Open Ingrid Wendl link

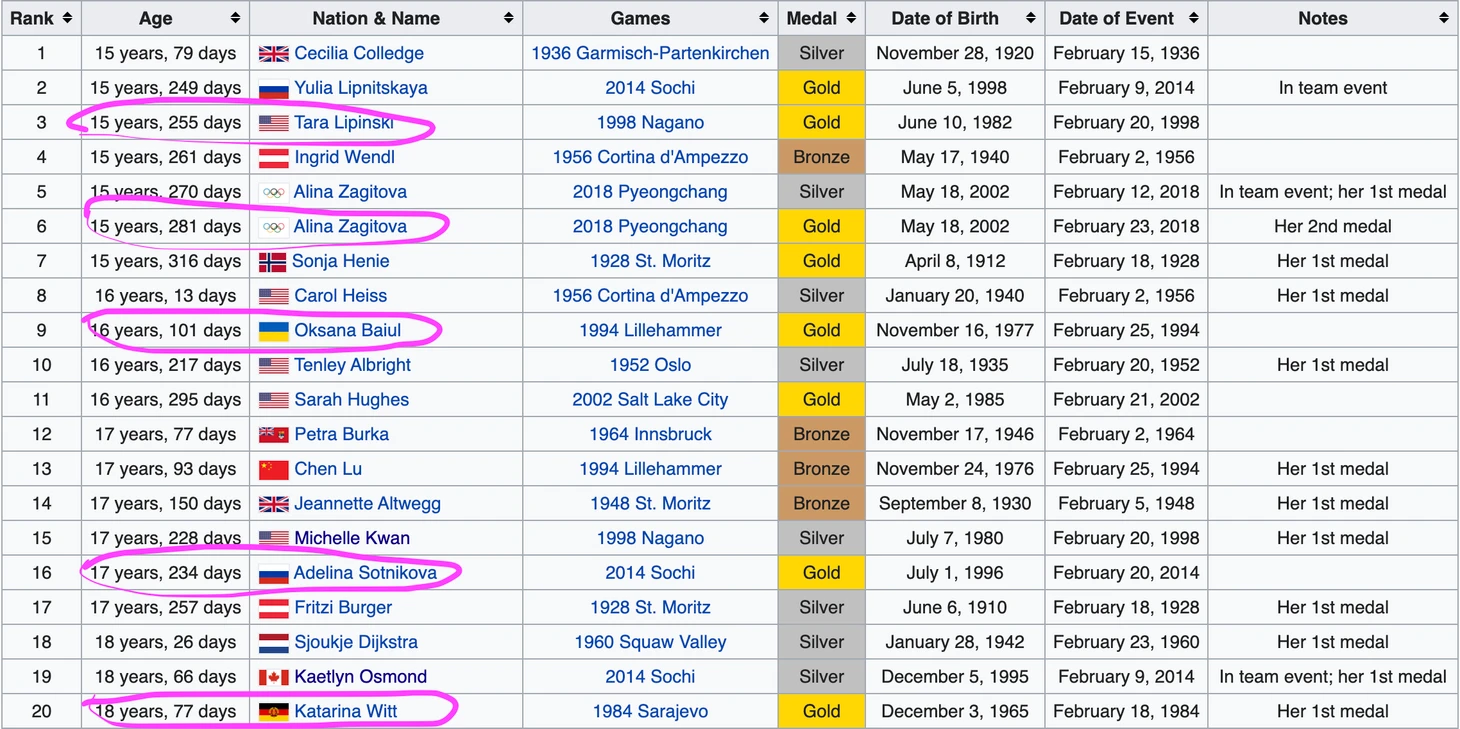[344, 157]
